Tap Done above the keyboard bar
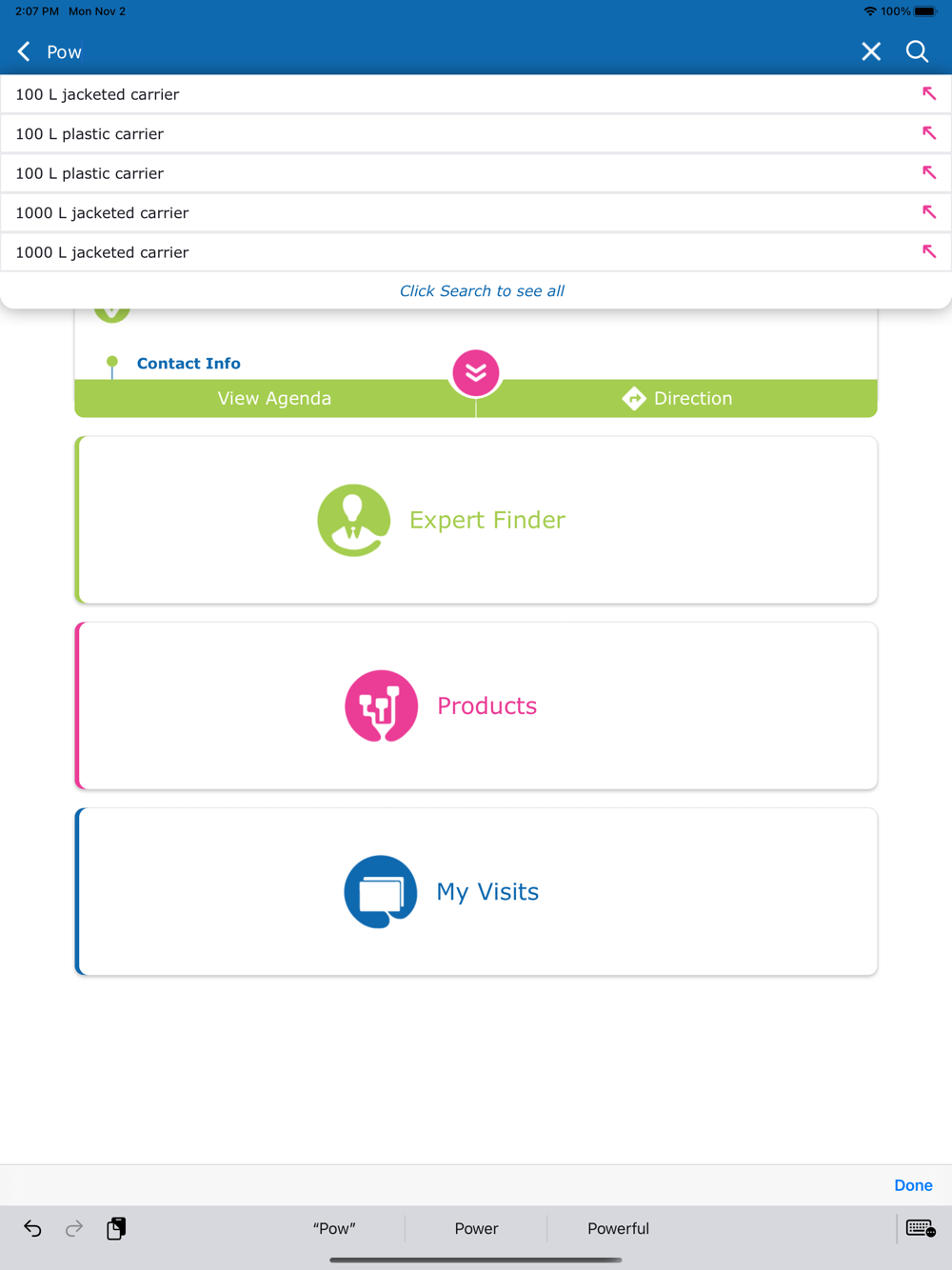 [913, 1185]
